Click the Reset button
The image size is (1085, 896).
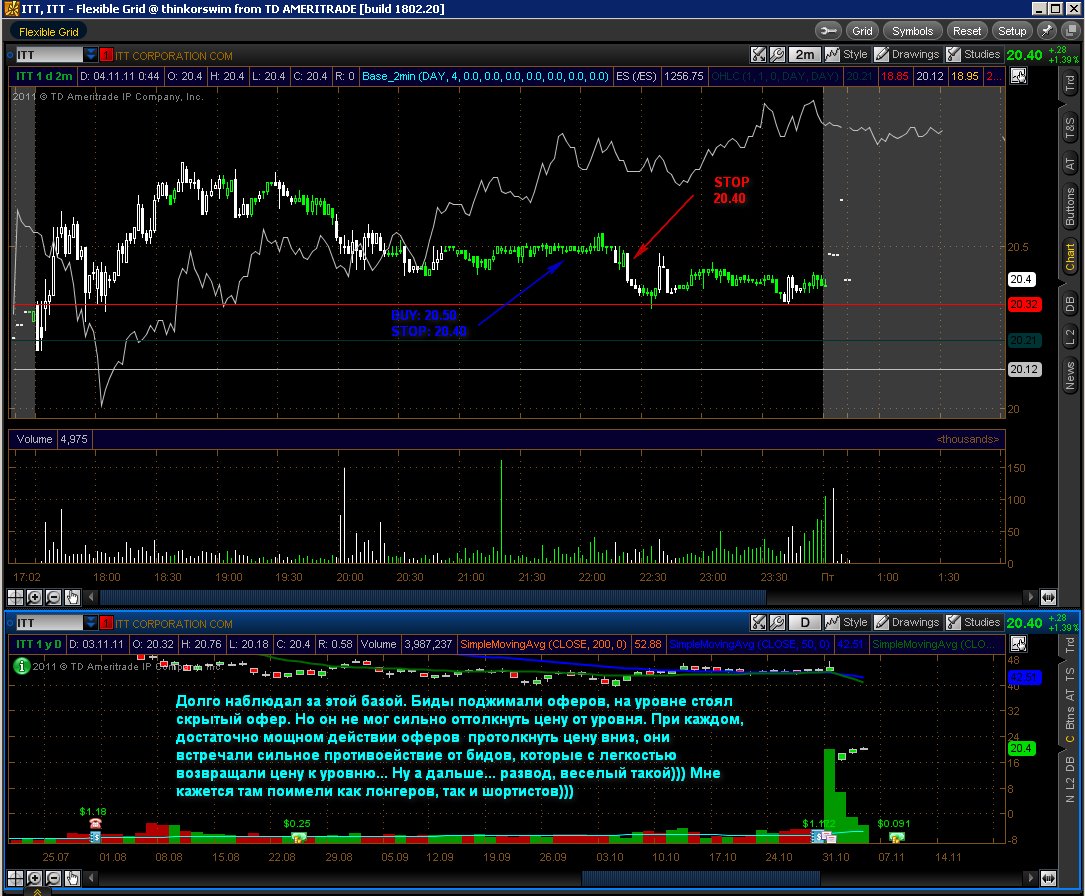point(967,31)
